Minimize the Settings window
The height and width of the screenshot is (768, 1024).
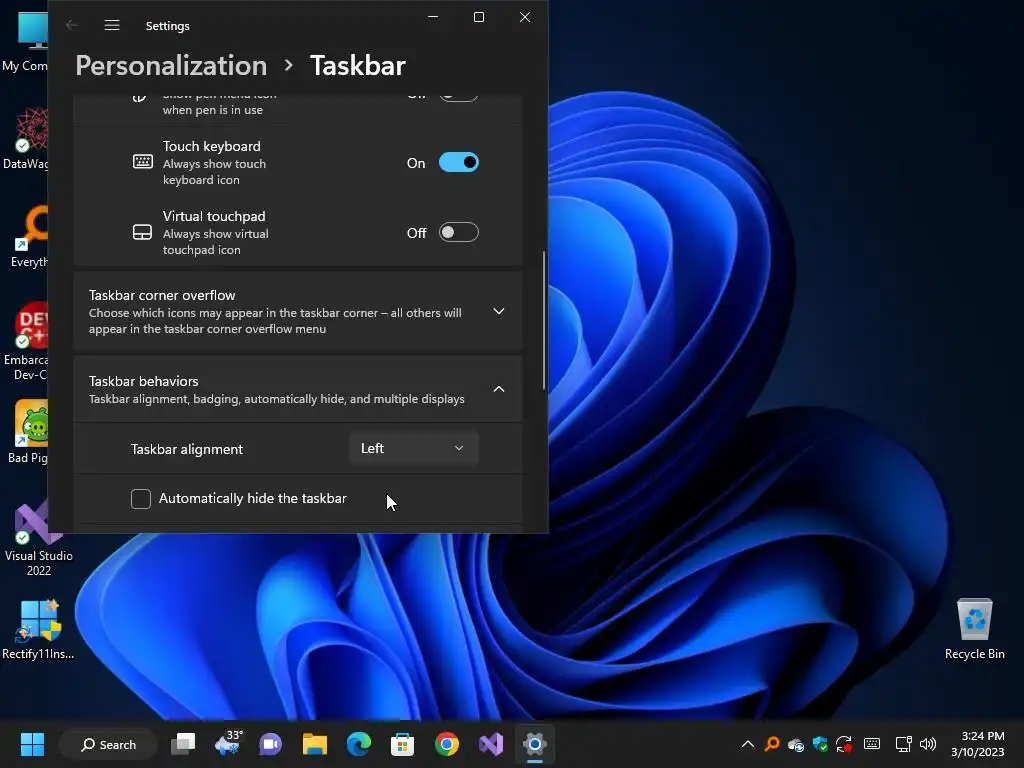pyautogui.click(x=433, y=18)
